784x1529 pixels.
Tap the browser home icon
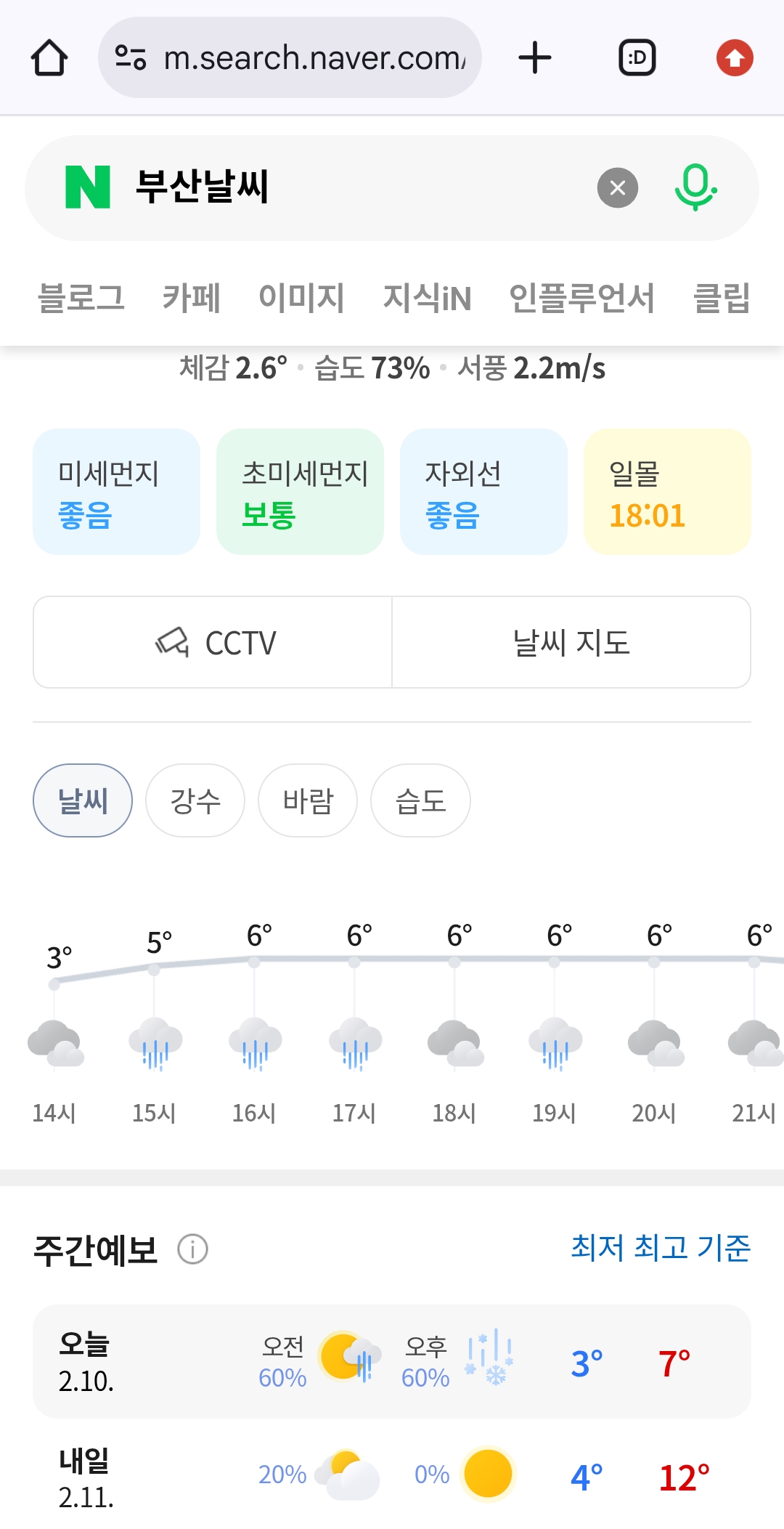49,58
